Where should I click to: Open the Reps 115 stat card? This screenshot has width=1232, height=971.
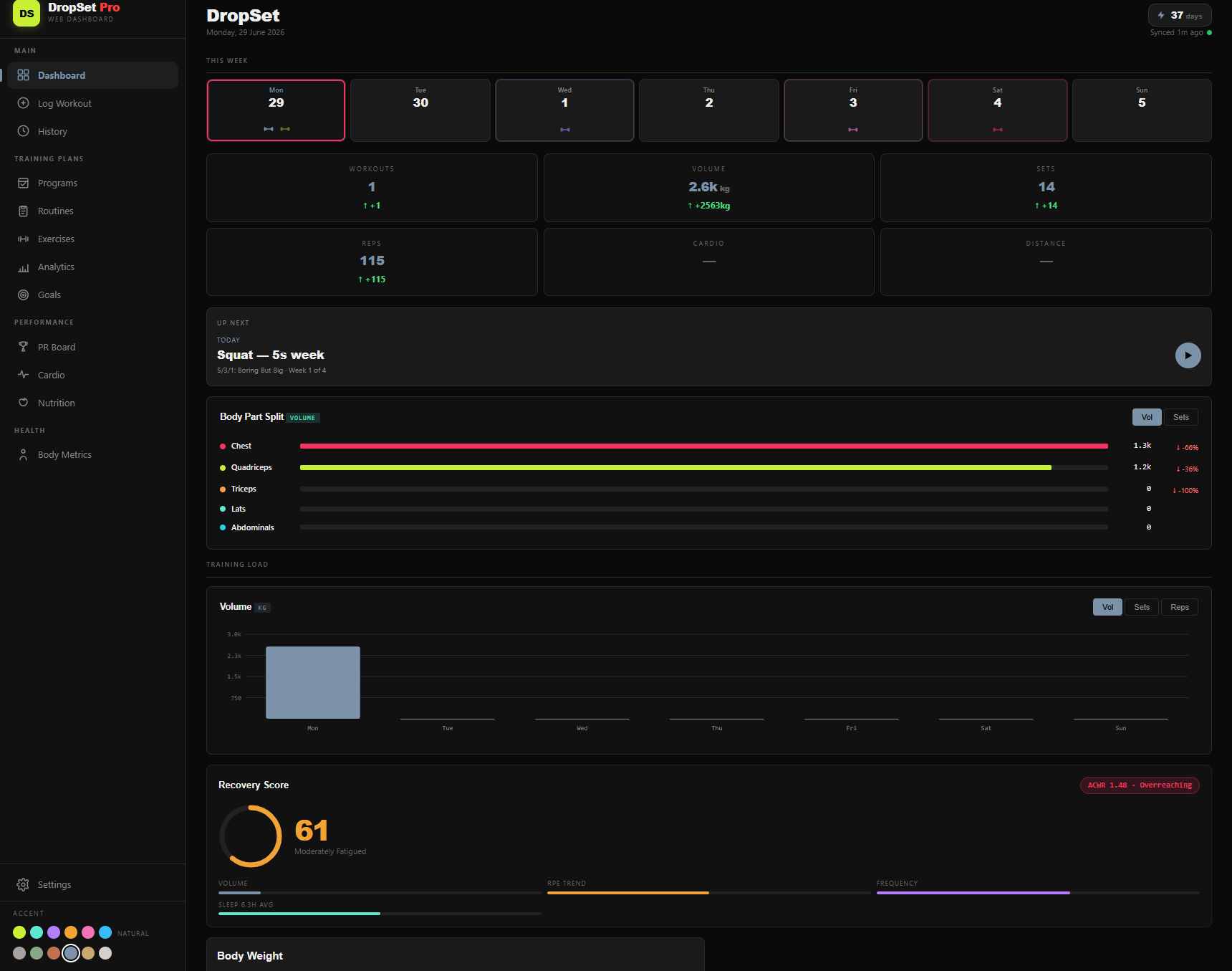[372, 262]
